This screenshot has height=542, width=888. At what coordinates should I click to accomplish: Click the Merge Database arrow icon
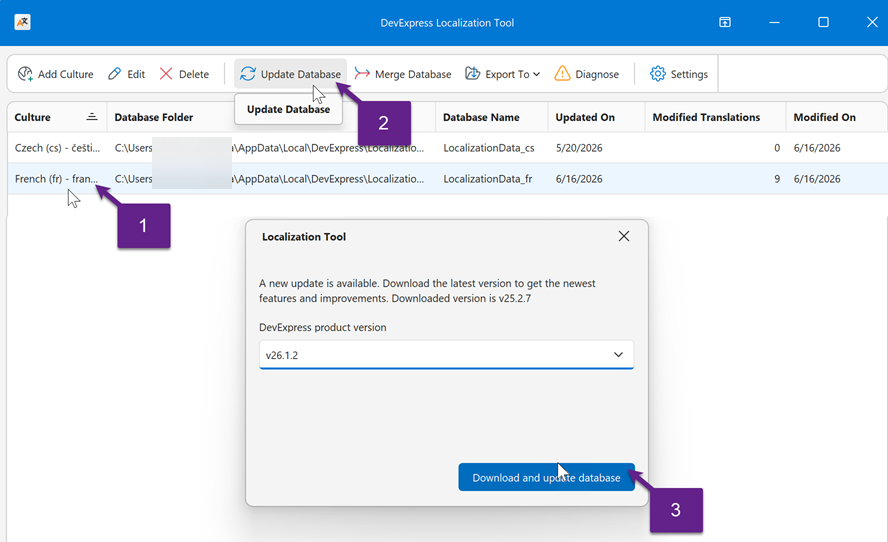(362, 73)
